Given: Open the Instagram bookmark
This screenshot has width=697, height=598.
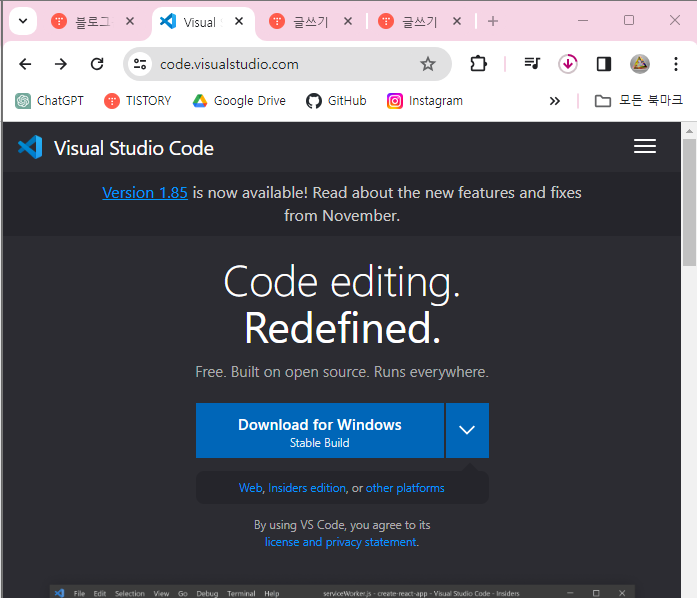Looking at the screenshot, I should pyautogui.click(x=425, y=101).
